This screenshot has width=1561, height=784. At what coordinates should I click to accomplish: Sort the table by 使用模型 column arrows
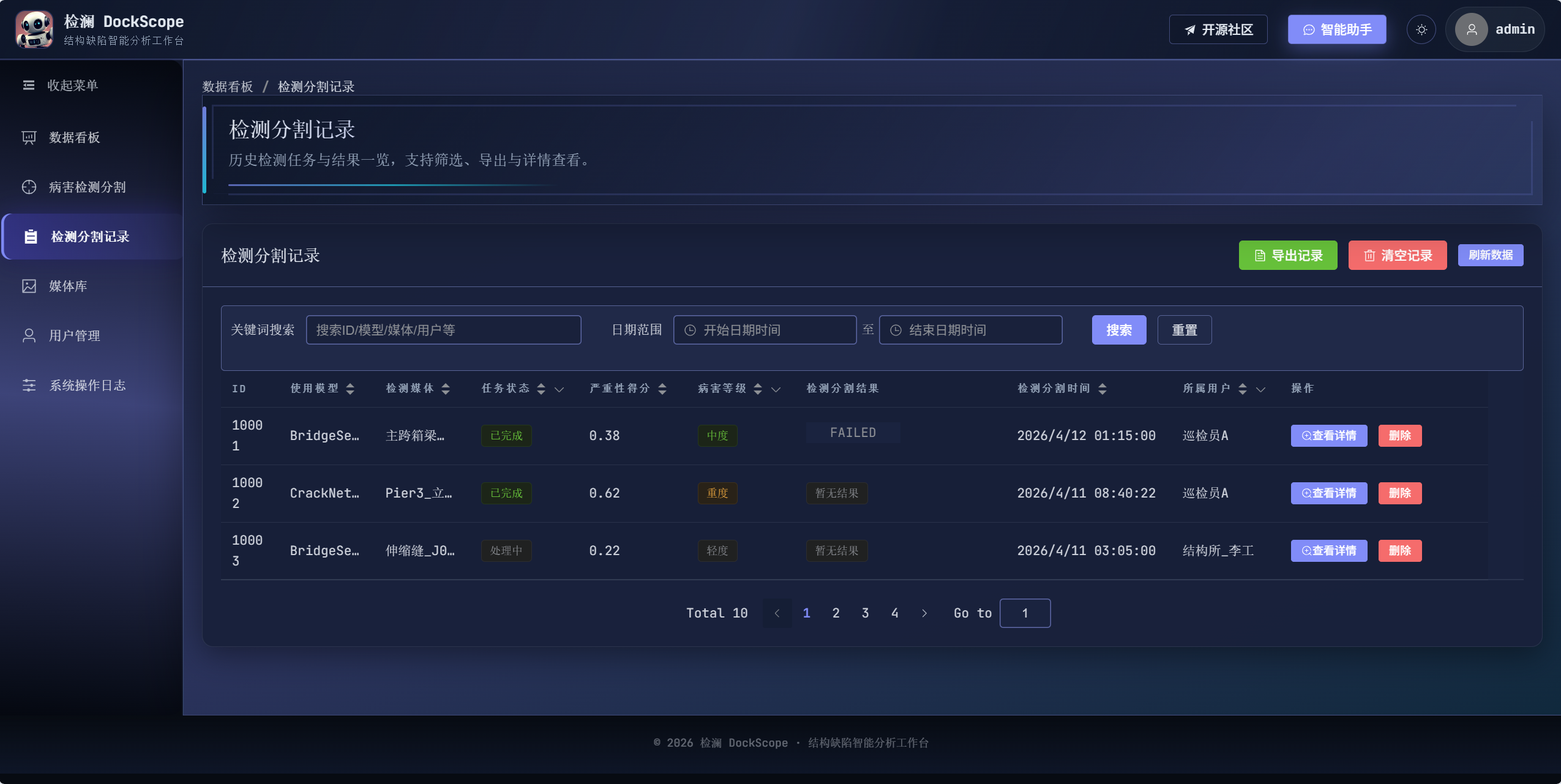click(x=350, y=389)
